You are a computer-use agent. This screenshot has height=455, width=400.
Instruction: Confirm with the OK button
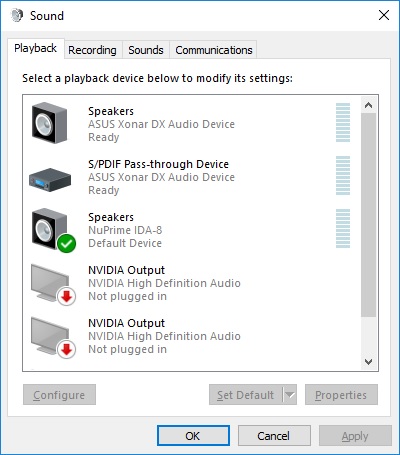tap(193, 436)
